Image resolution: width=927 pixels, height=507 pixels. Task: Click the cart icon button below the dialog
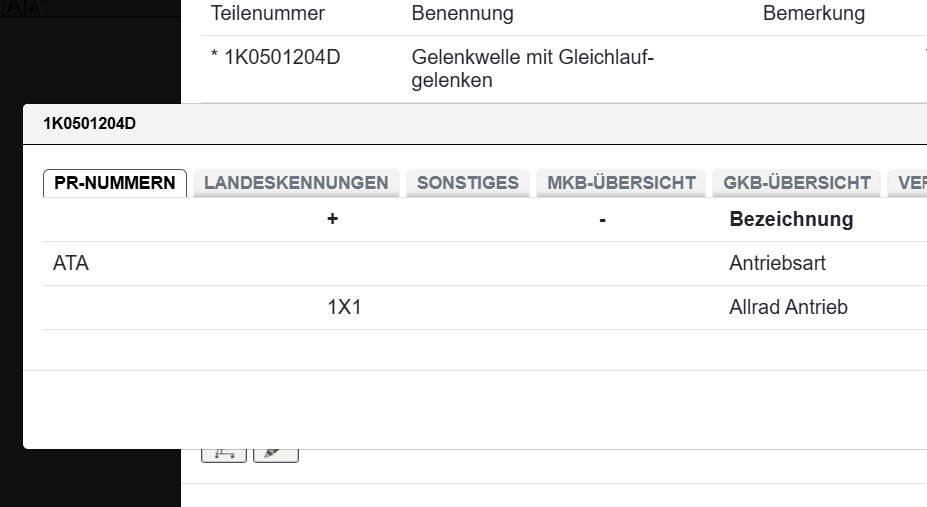224,455
